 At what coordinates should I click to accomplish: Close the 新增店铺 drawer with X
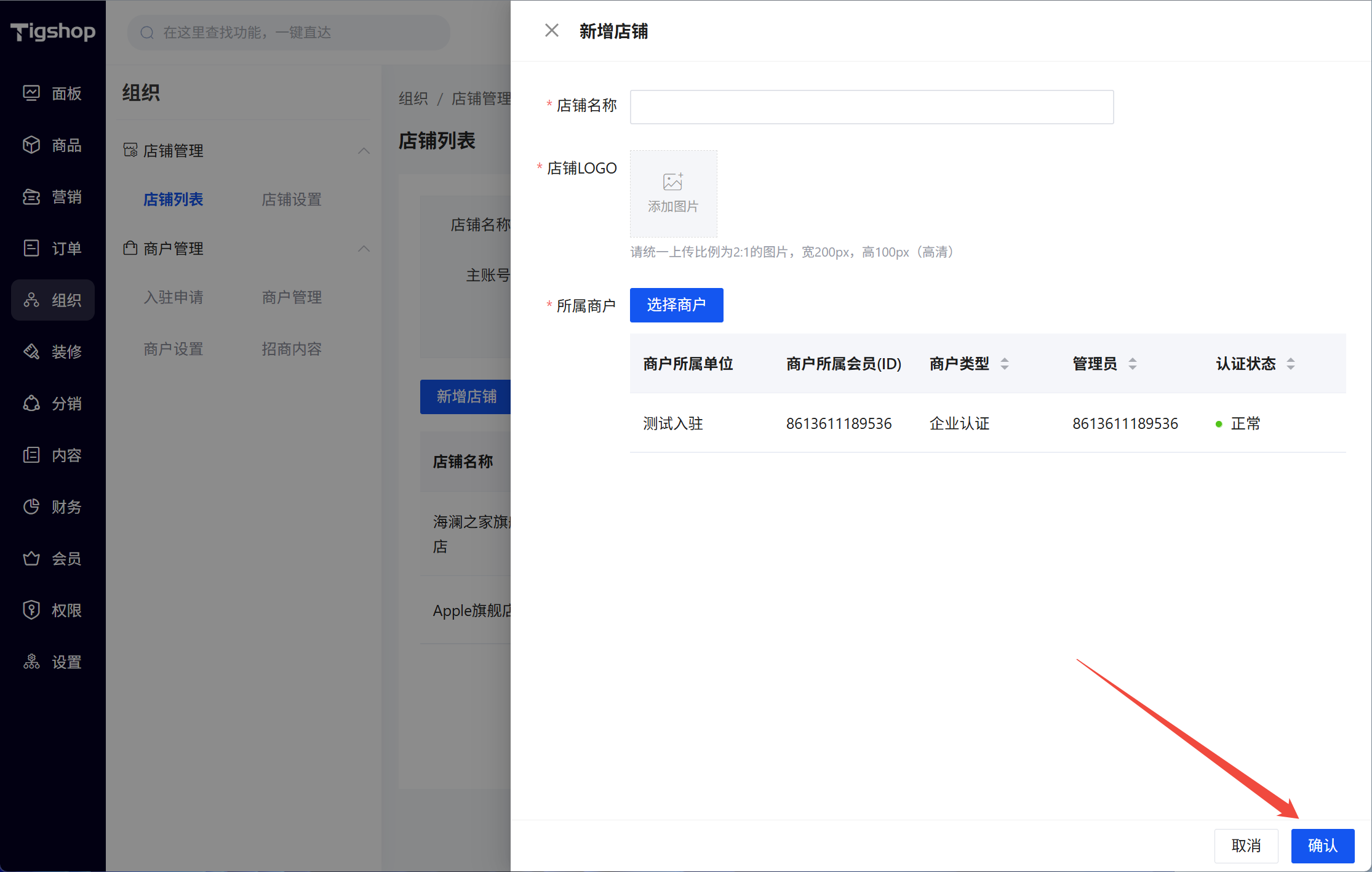(551, 31)
